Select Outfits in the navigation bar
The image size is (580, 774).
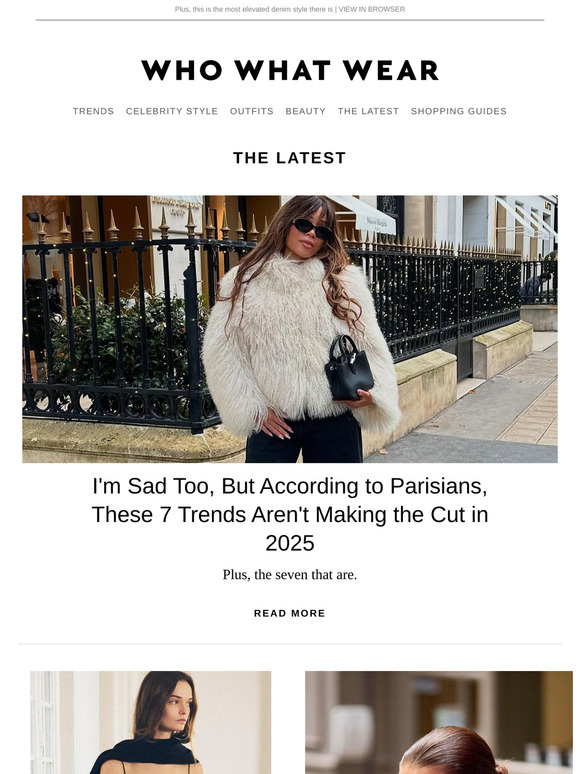tap(252, 111)
